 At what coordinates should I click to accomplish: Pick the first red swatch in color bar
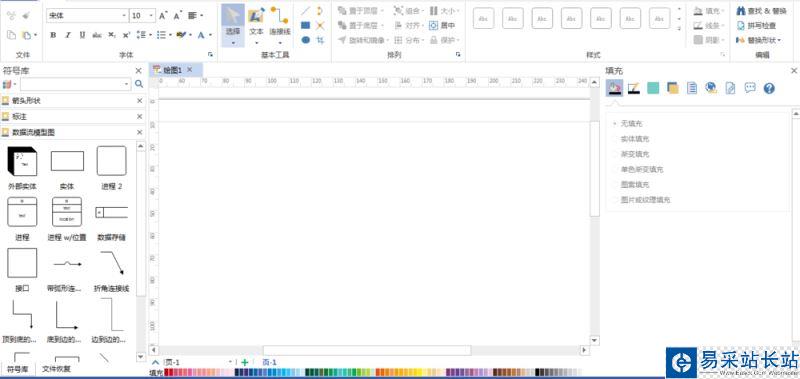(167, 373)
